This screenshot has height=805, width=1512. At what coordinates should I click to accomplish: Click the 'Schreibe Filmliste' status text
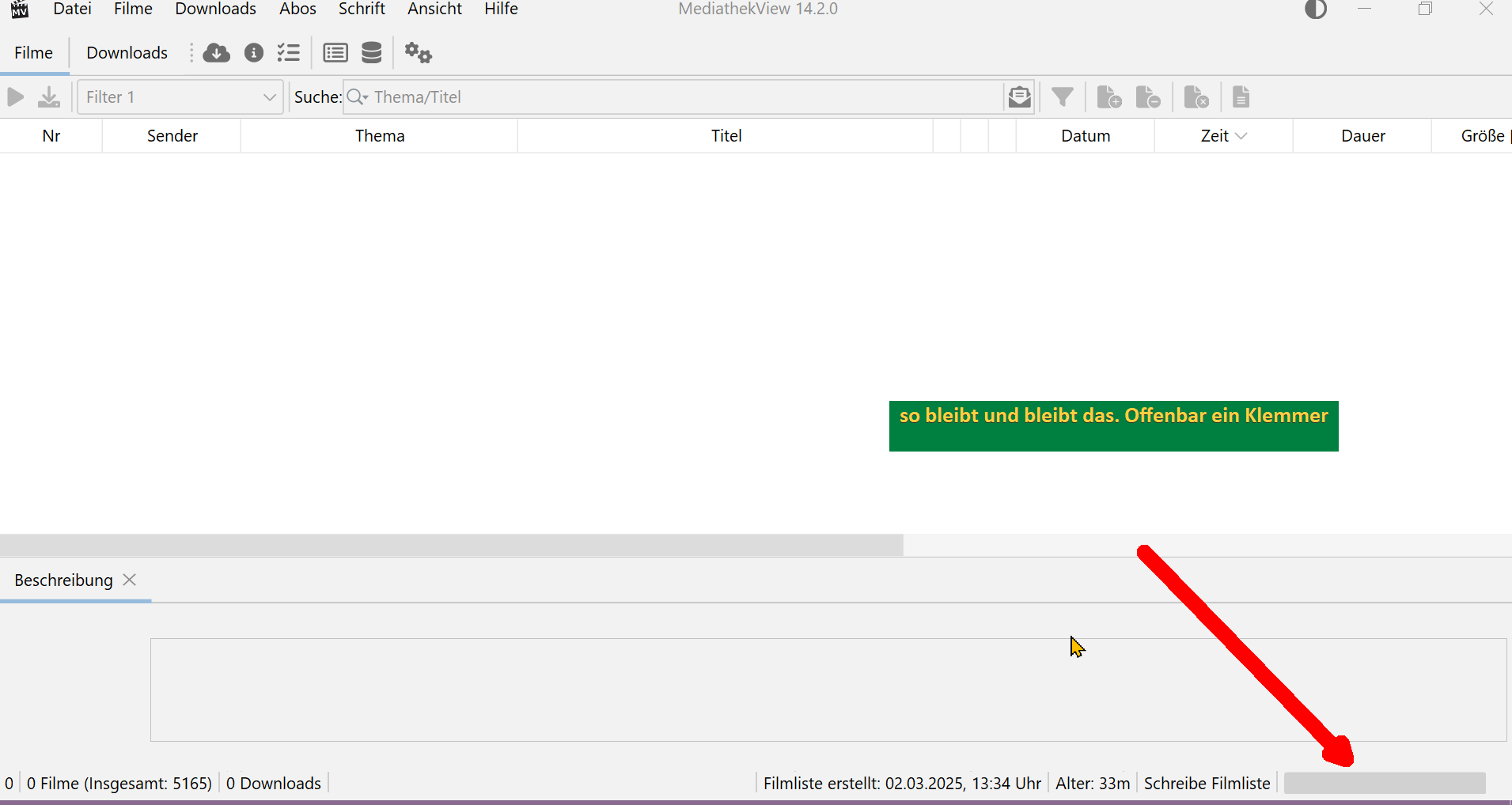(x=1207, y=784)
